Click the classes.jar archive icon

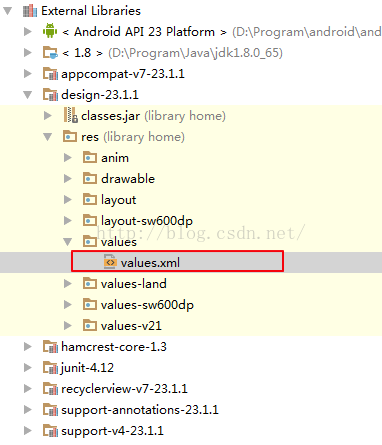pyautogui.click(x=71, y=115)
